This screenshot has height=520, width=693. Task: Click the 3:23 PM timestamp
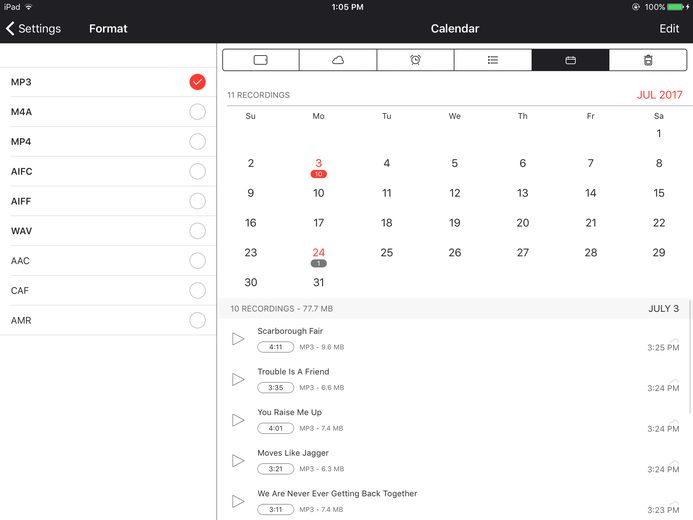click(x=663, y=510)
